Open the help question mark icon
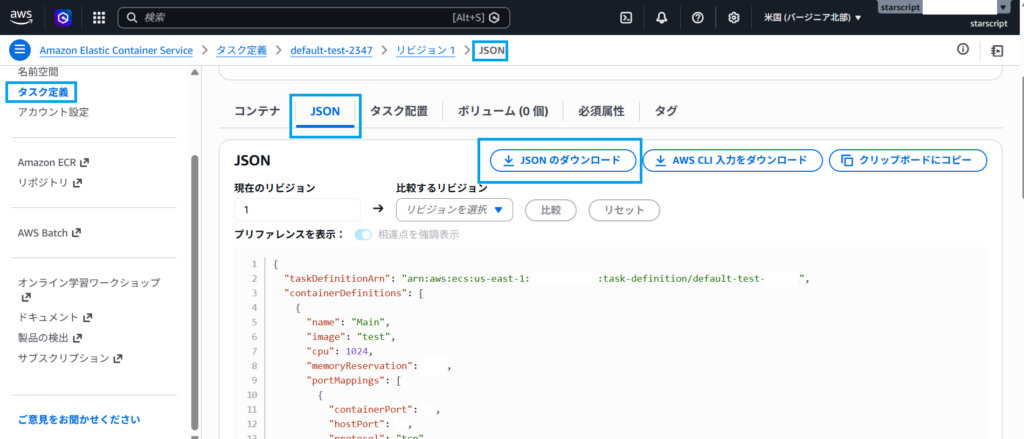This screenshot has width=1024, height=439. [x=698, y=17]
